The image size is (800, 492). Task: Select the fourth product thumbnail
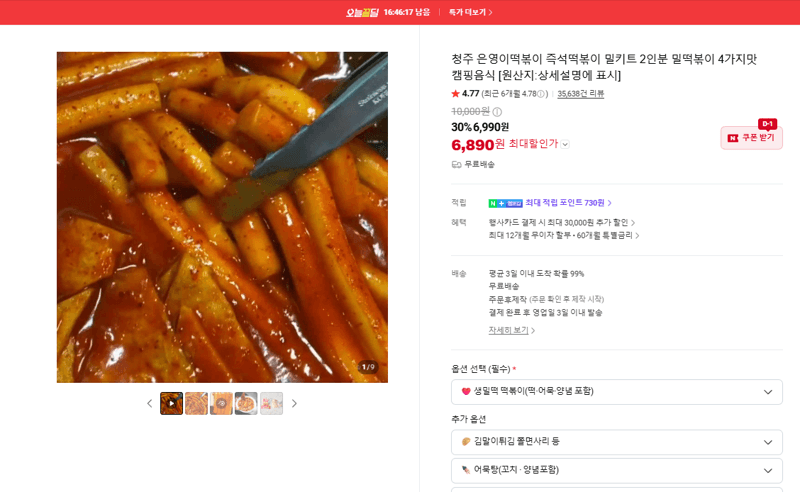(246, 403)
